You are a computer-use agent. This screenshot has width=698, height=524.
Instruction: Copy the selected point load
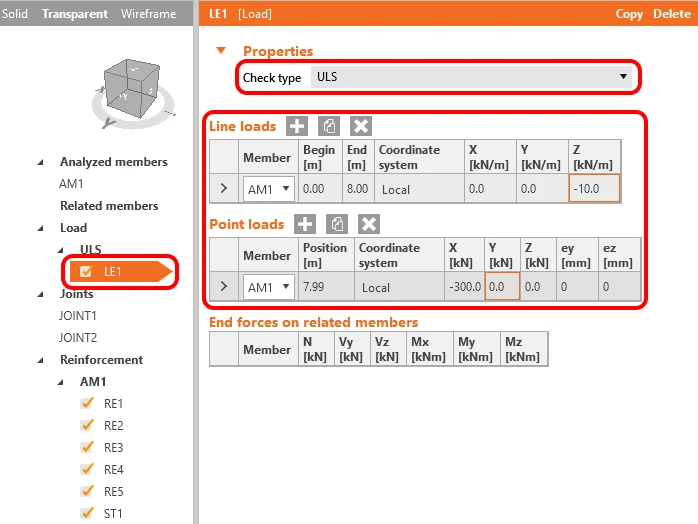point(337,224)
